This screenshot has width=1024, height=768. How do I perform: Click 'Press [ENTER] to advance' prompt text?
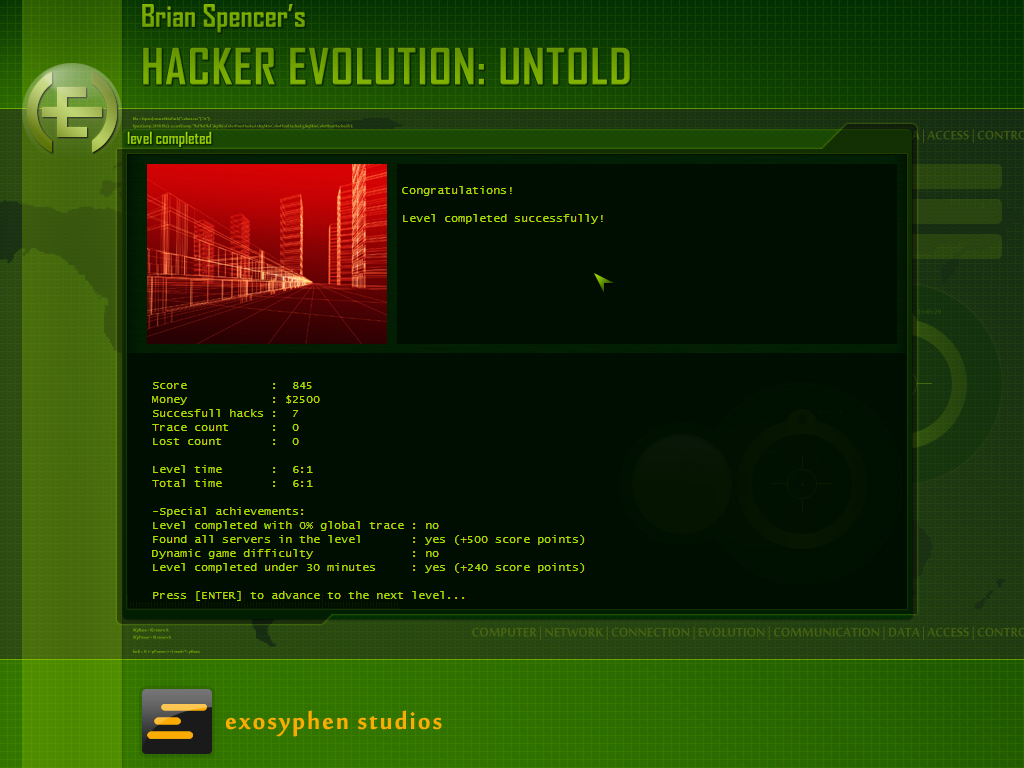click(308, 595)
